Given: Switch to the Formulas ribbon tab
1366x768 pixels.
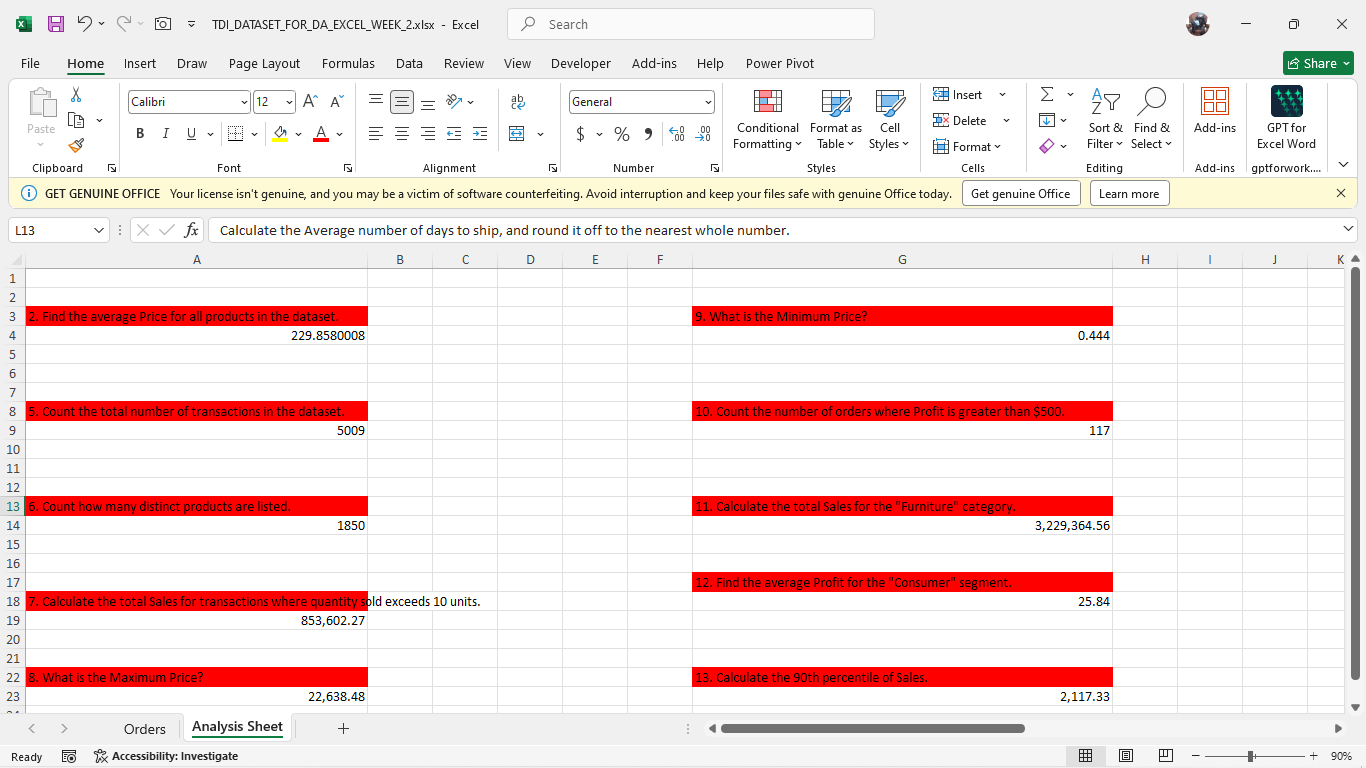Looking at the screenshot, I should [x=348, y=63].
